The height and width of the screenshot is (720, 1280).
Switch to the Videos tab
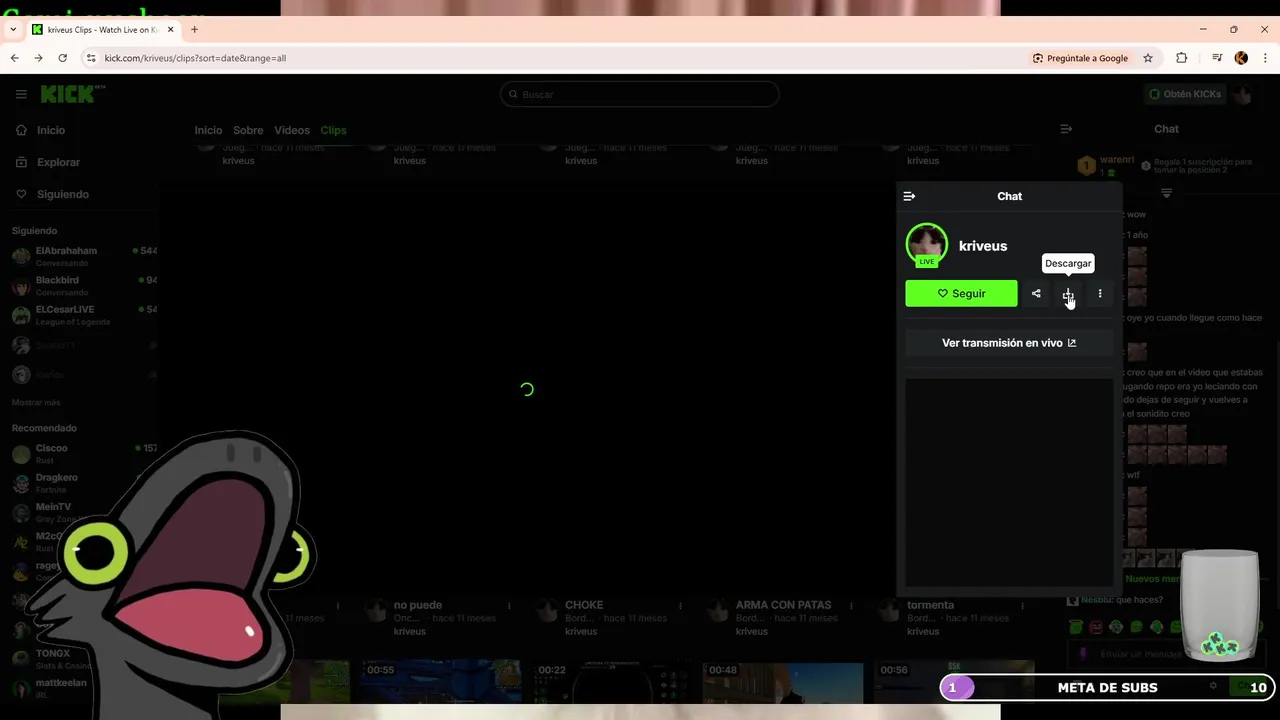click(292, 130)
